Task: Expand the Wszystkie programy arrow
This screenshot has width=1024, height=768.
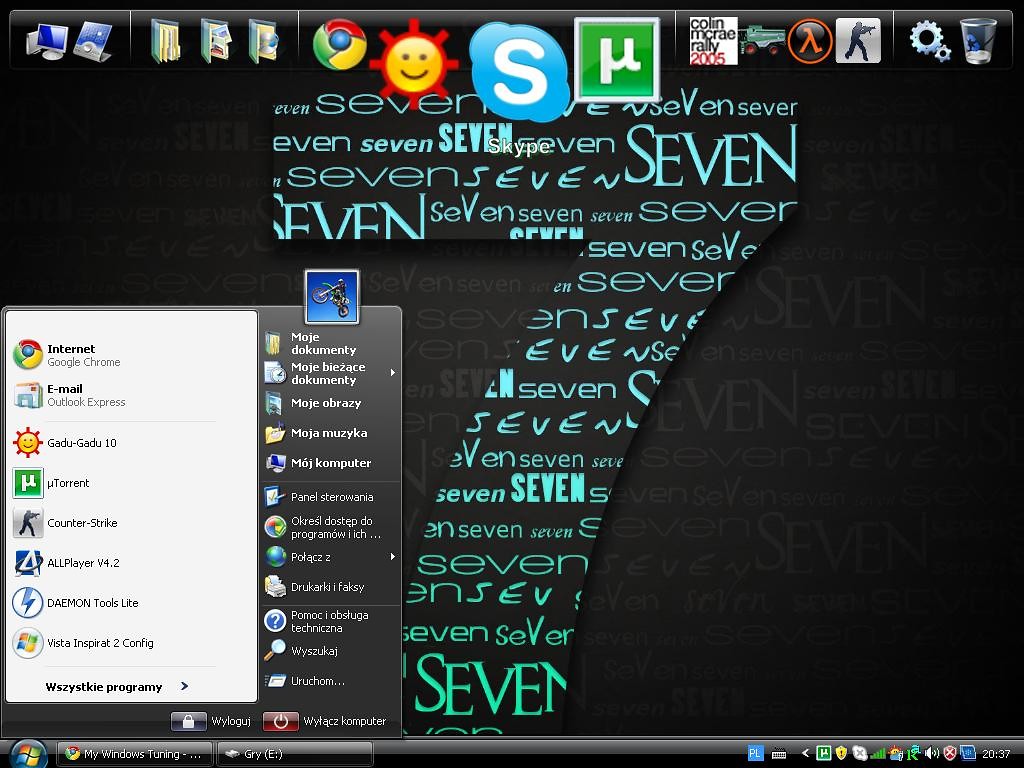Action: [x=184, y=686]
